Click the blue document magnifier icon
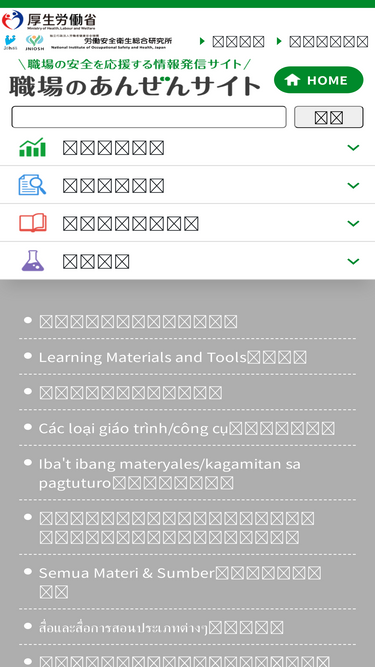 pyautogui.click(x=32, y=185)
